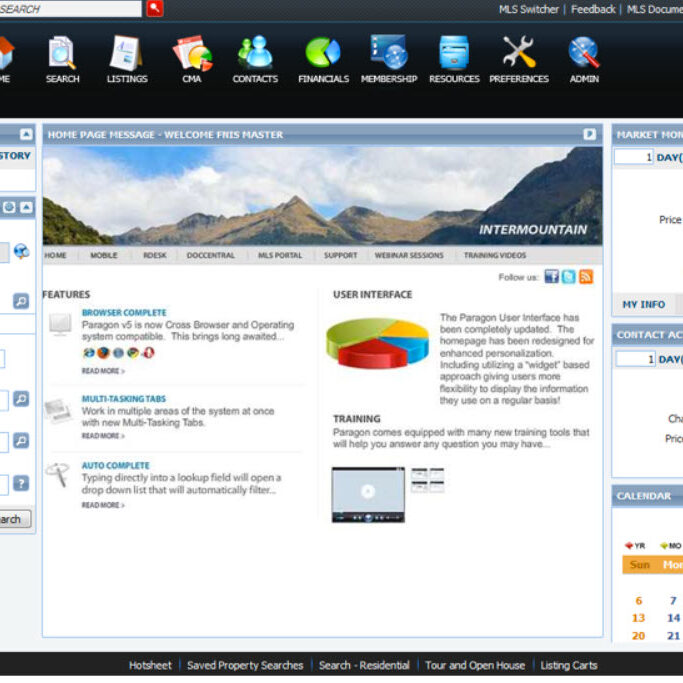Select the RDESK tab
The height and width of the screenshot is (683, 683).
coord(155,255)
